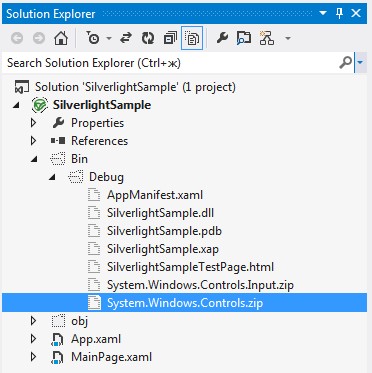Screen dimensions: 372x373
Task: Click the Bin folder icon
Action: 58,159
